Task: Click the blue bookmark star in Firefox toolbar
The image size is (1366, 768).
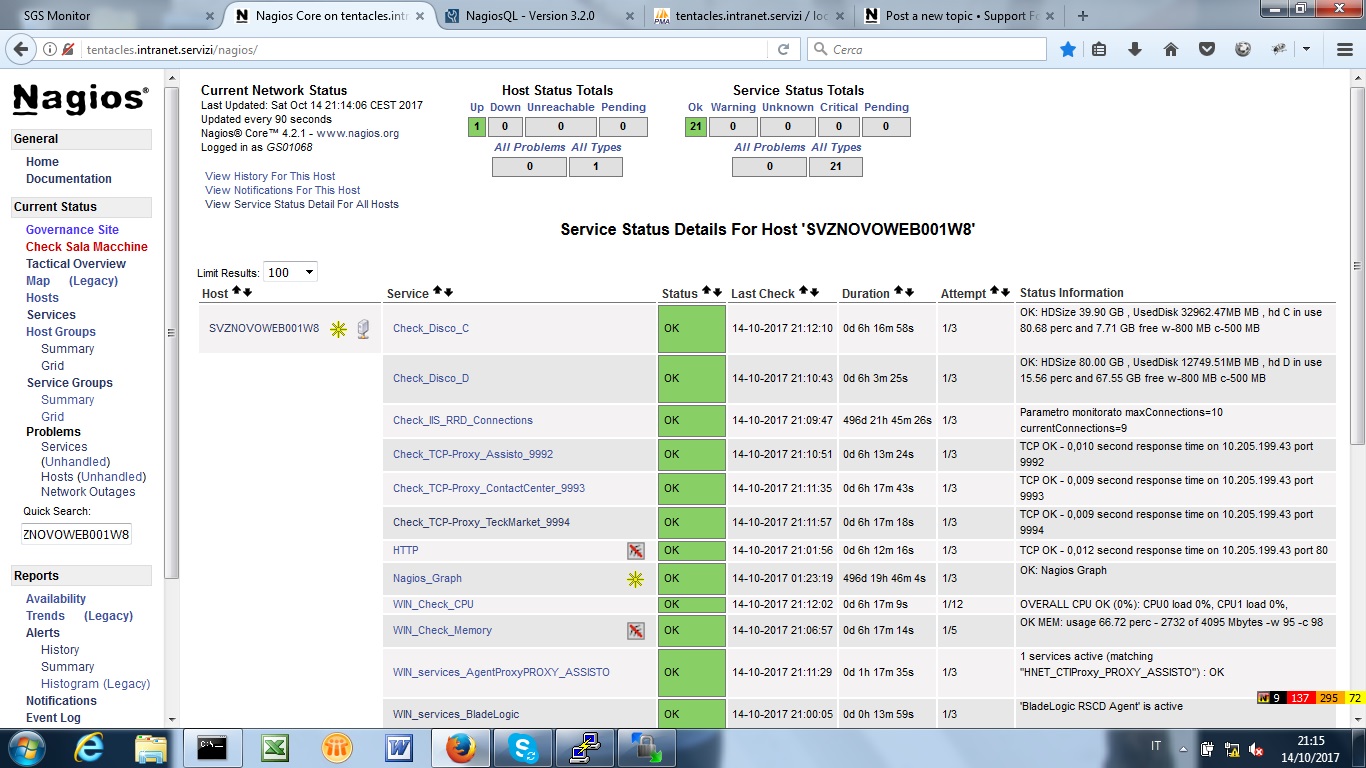Action: [1068, 49]
